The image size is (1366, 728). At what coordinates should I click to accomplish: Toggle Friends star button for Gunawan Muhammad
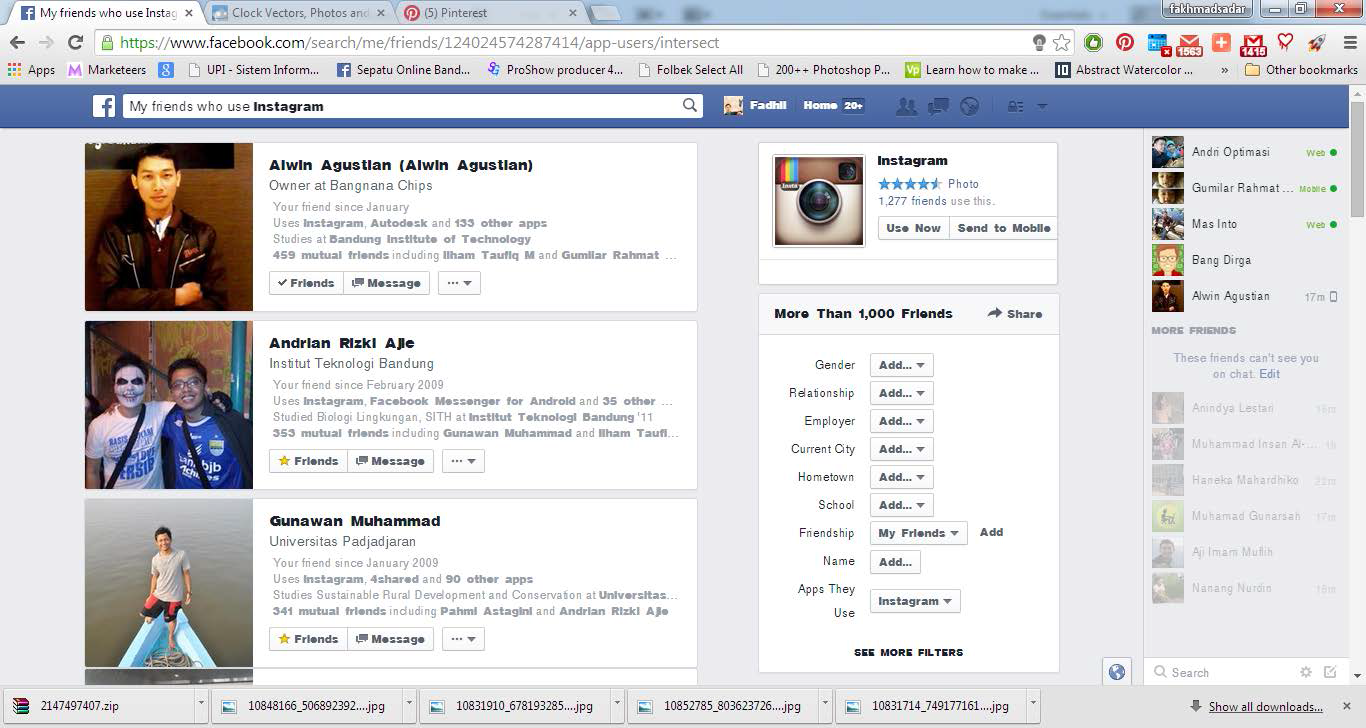coord(308,639)
